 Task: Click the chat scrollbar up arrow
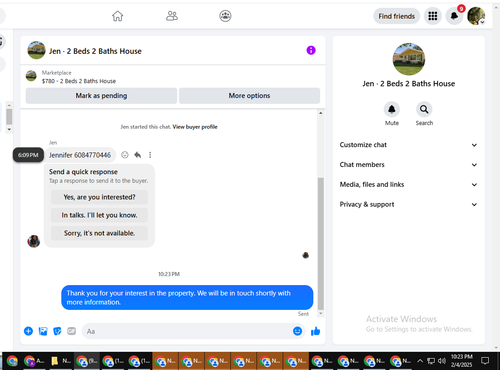coord(321,113)
